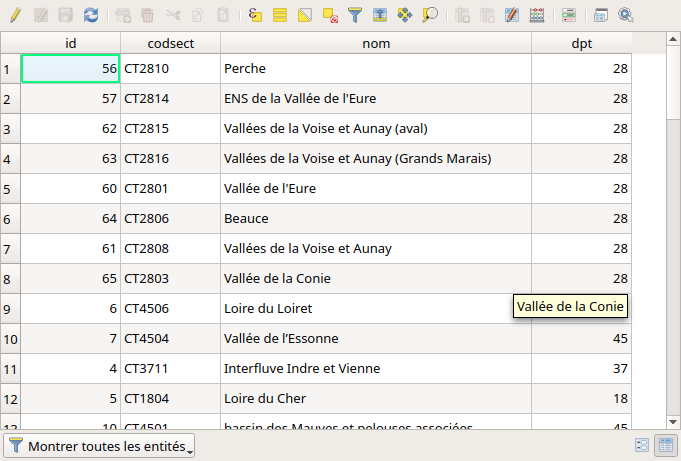Dock the attribute table window
681x461 pixels.
601,15
